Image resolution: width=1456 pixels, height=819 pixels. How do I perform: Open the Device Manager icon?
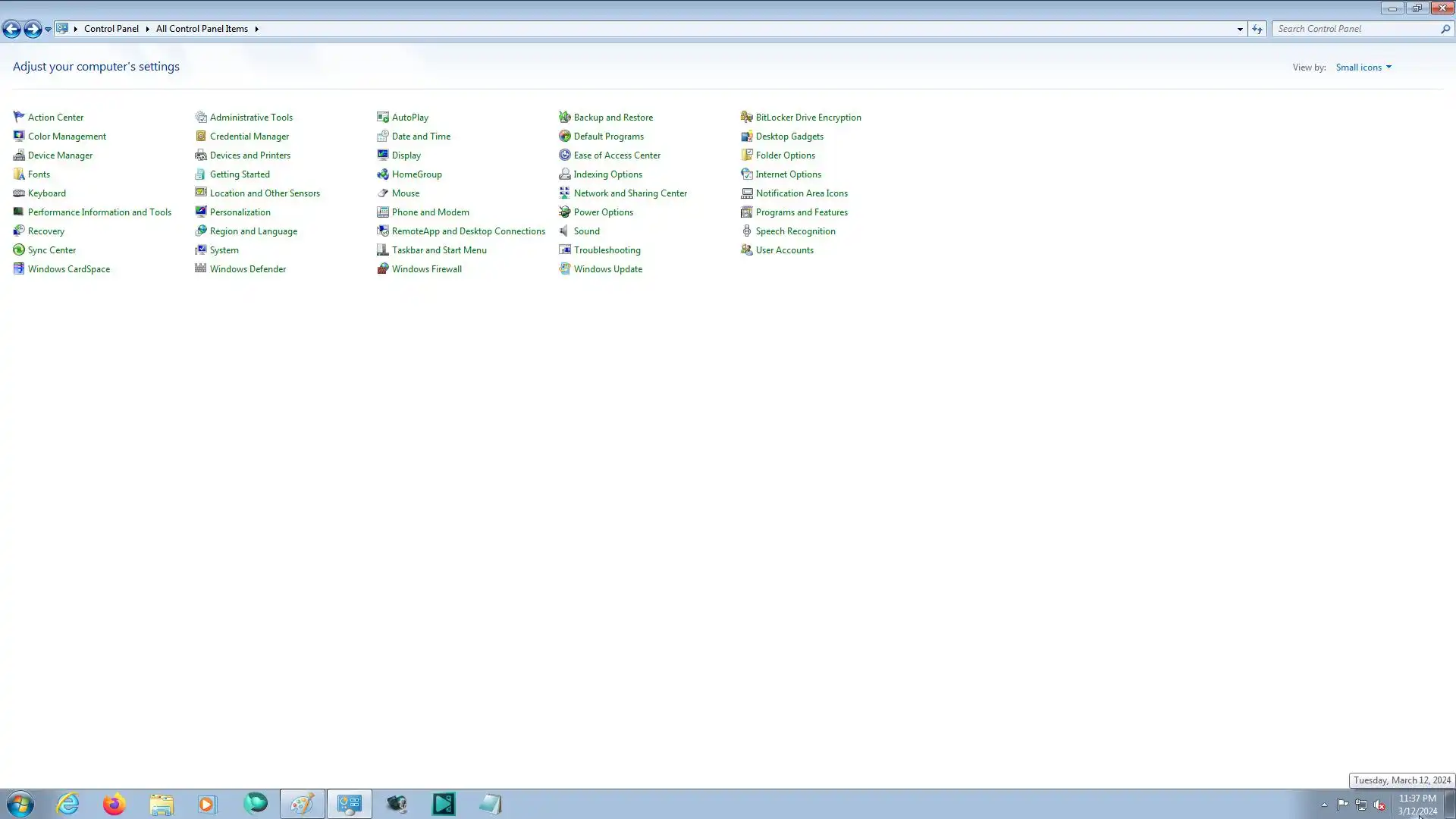pos(19,155)
